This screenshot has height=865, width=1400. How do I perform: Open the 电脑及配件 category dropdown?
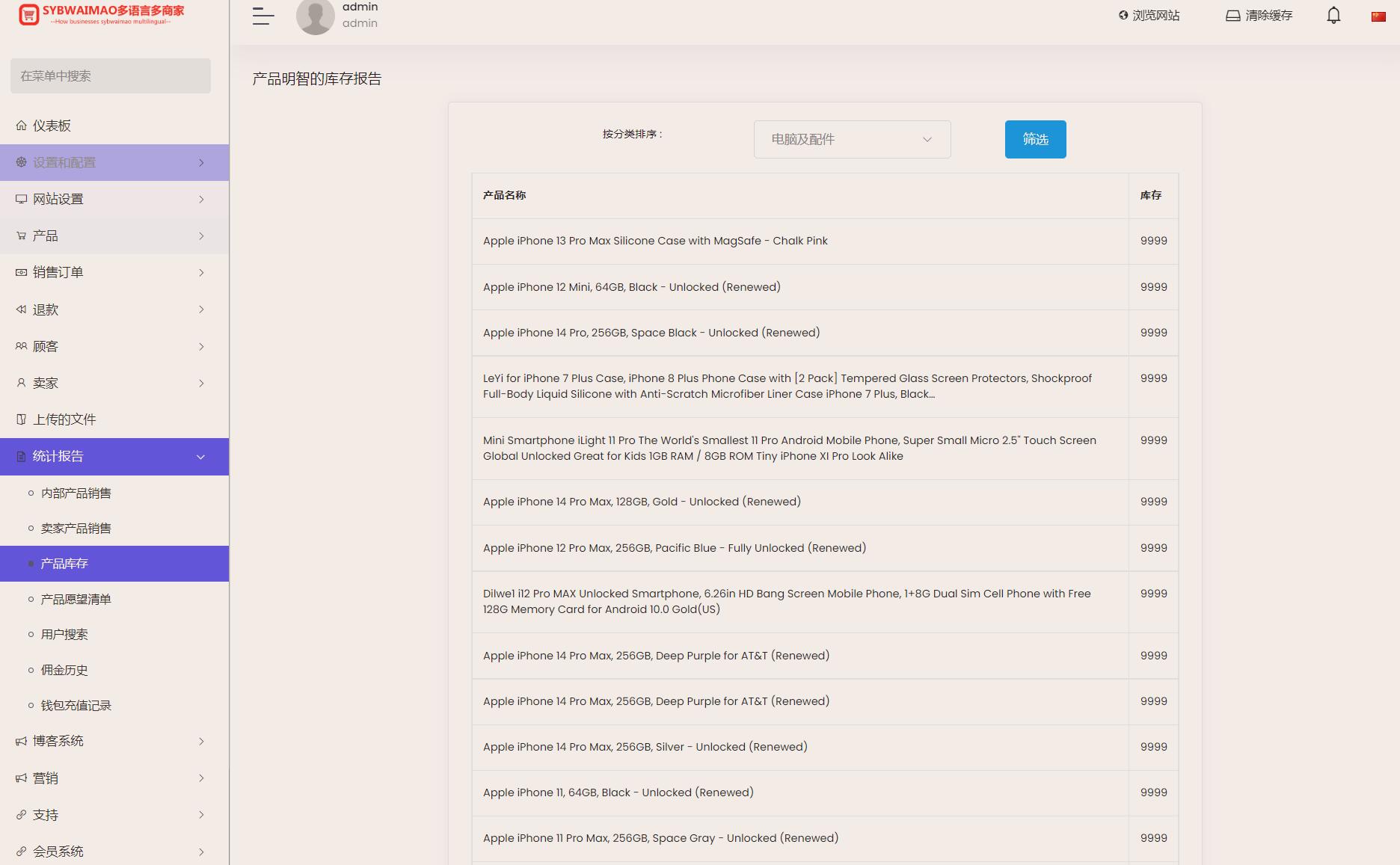pyautogui.click(x=852, y=139)
